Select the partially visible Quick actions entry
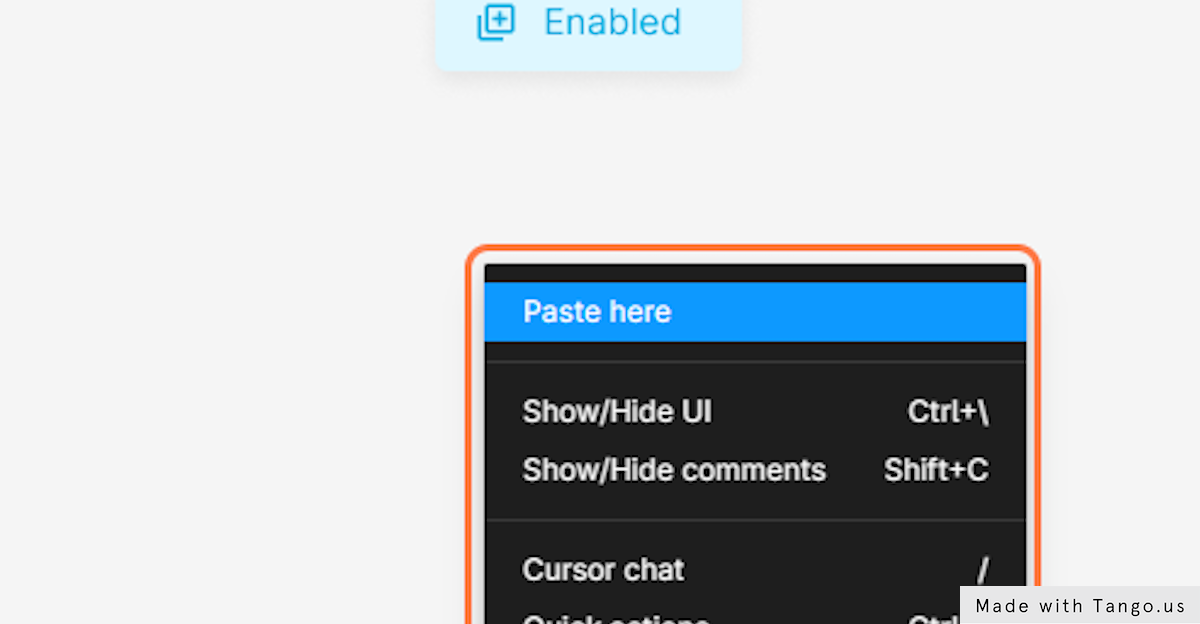1200x624 pixels. [616, 618]
